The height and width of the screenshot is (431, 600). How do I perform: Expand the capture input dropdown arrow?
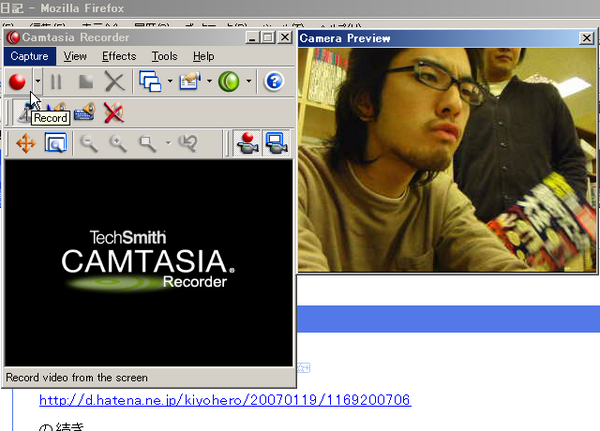click(x=170, y=81)
